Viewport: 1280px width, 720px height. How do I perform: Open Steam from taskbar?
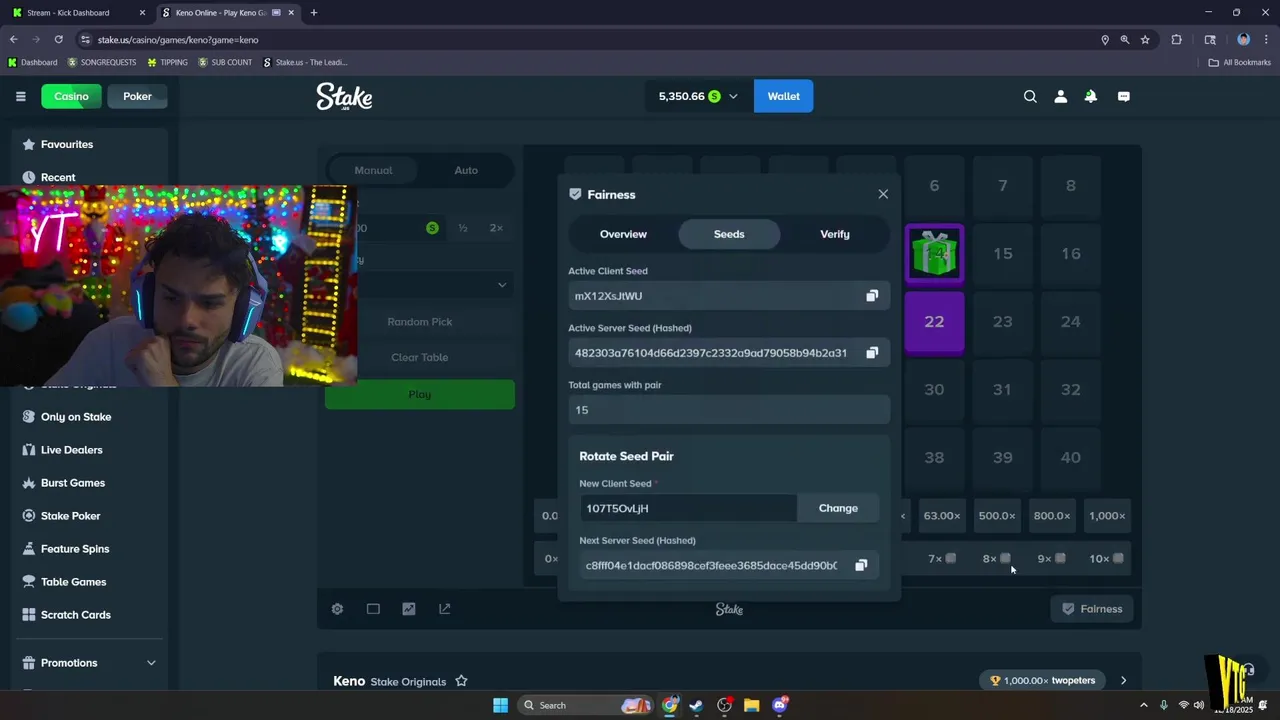tap(696, 705)
